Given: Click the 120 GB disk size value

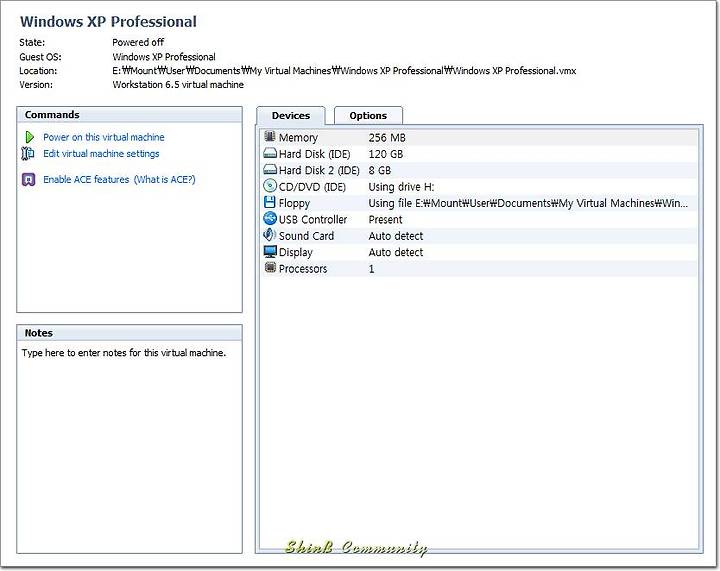Looking at the screenshot, I should (386, 154).
